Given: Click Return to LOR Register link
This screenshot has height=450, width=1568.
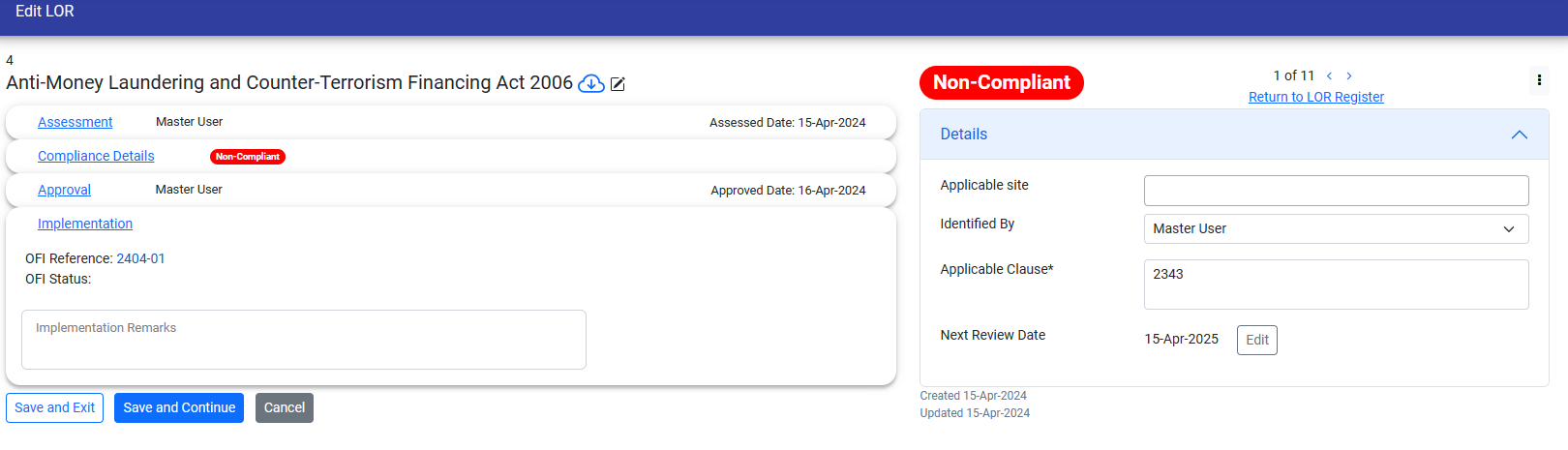Looking at the screenshot, I should pyautogui.click(x=1315, y=97).
